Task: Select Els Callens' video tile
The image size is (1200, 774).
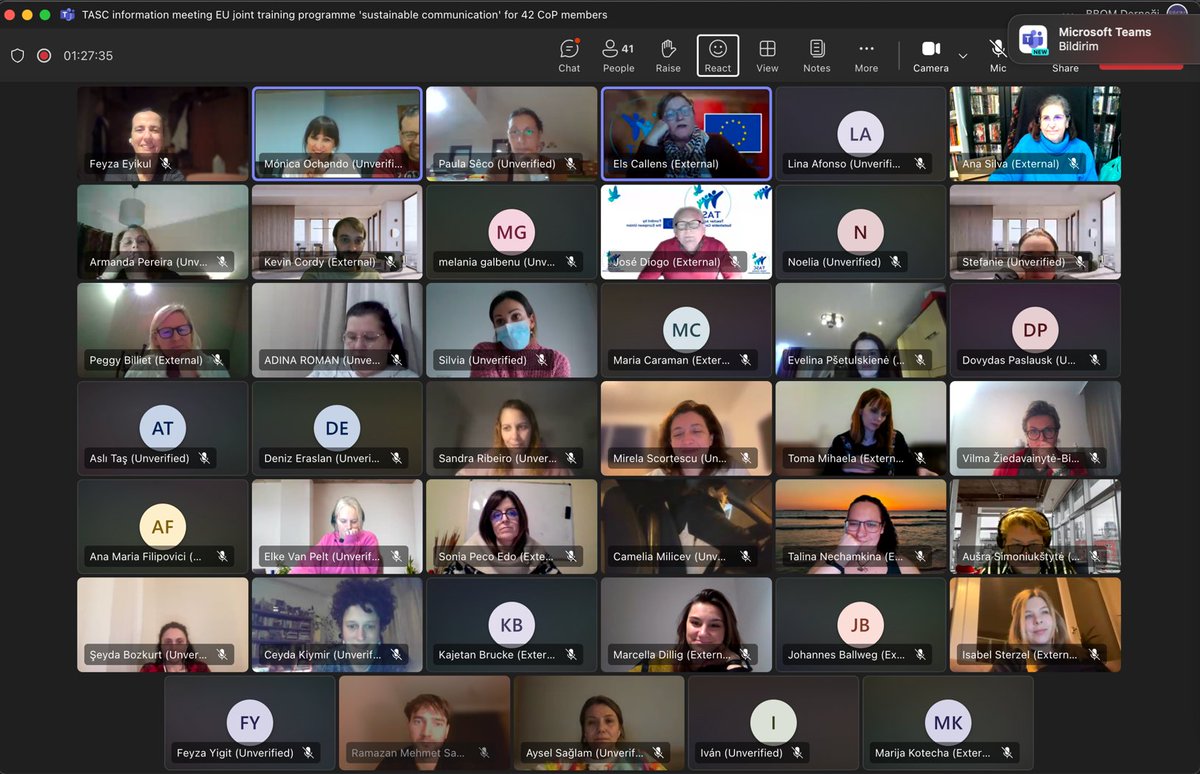Action: point(686,133)
